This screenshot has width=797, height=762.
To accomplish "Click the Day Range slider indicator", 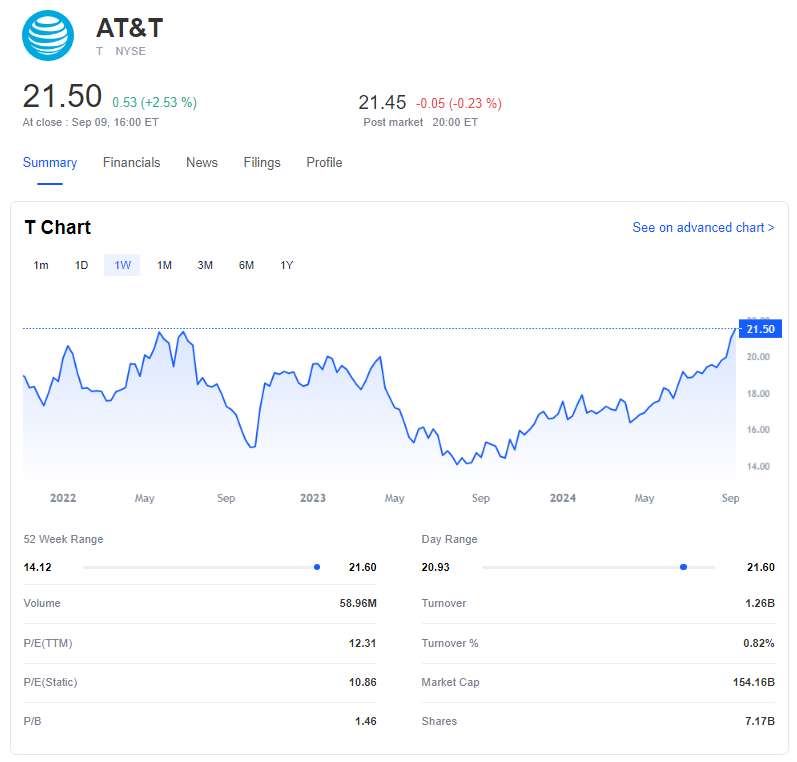I will point(684,567).
